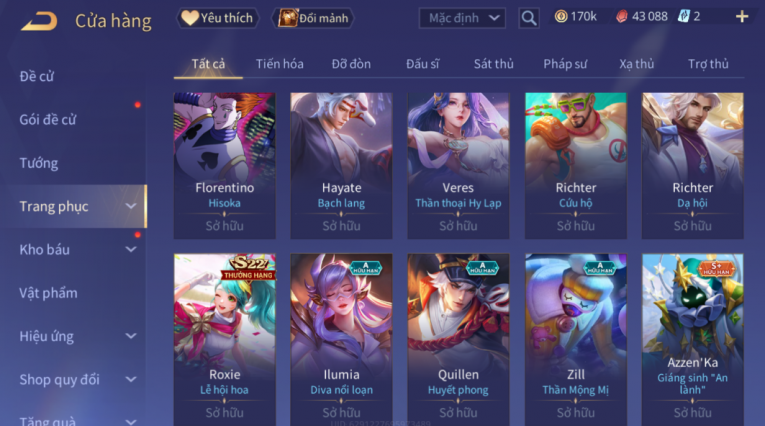Open Yêu thích favorites heart button

(217, 18)
